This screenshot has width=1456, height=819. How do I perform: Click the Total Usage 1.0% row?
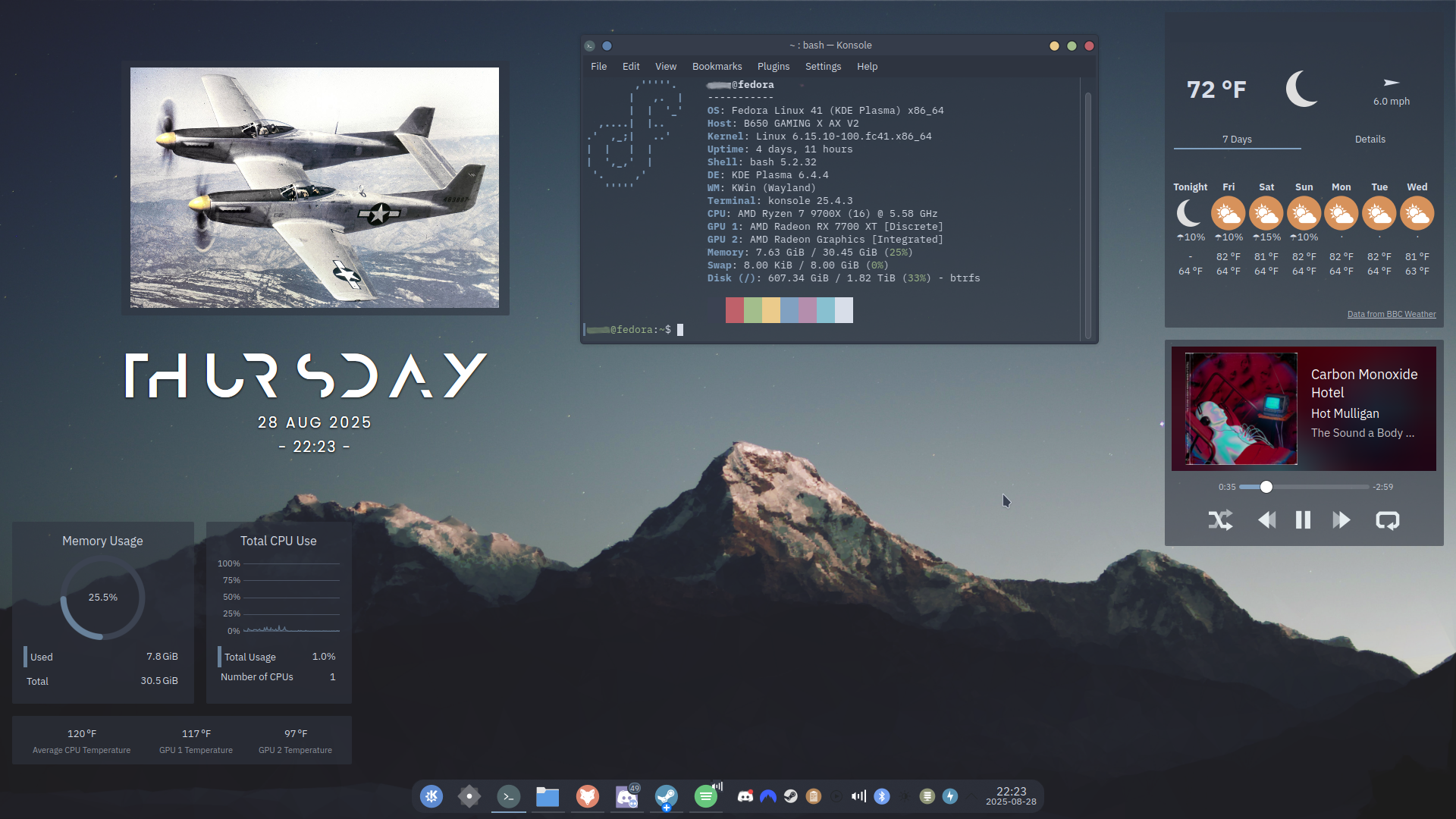point(278,657)
